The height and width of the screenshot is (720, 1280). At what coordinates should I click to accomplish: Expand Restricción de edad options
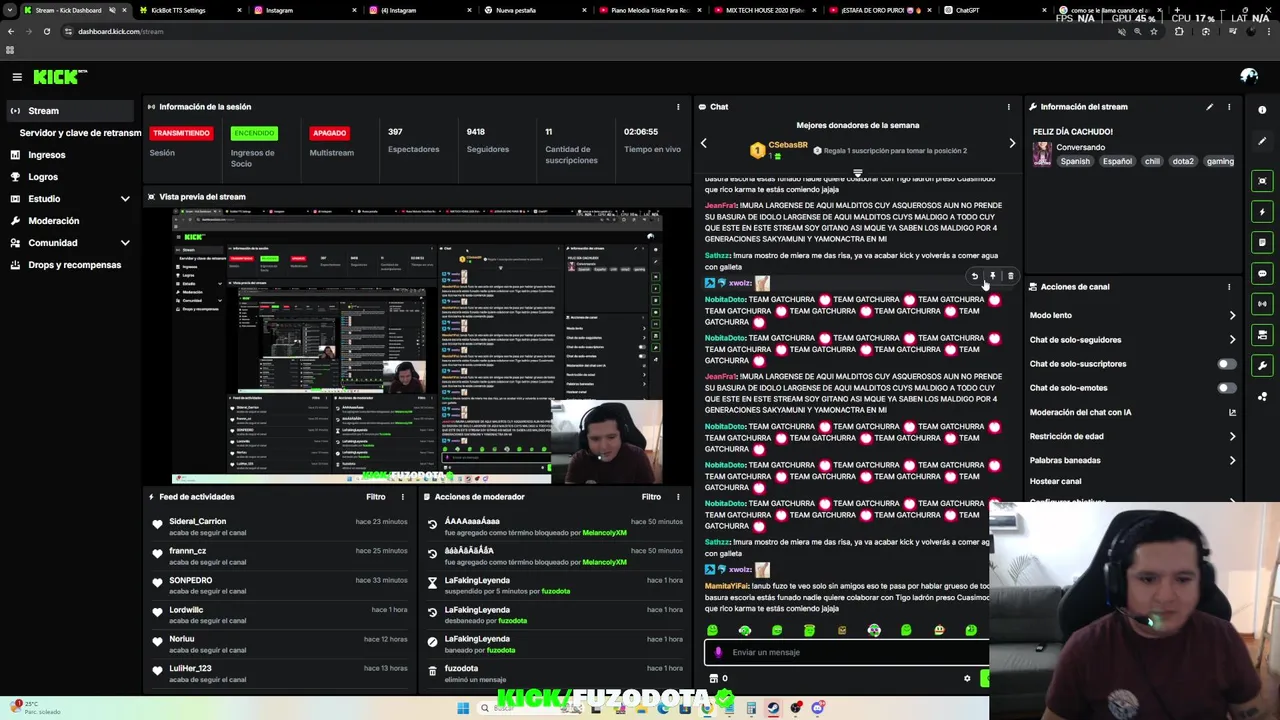[1232, 436]
